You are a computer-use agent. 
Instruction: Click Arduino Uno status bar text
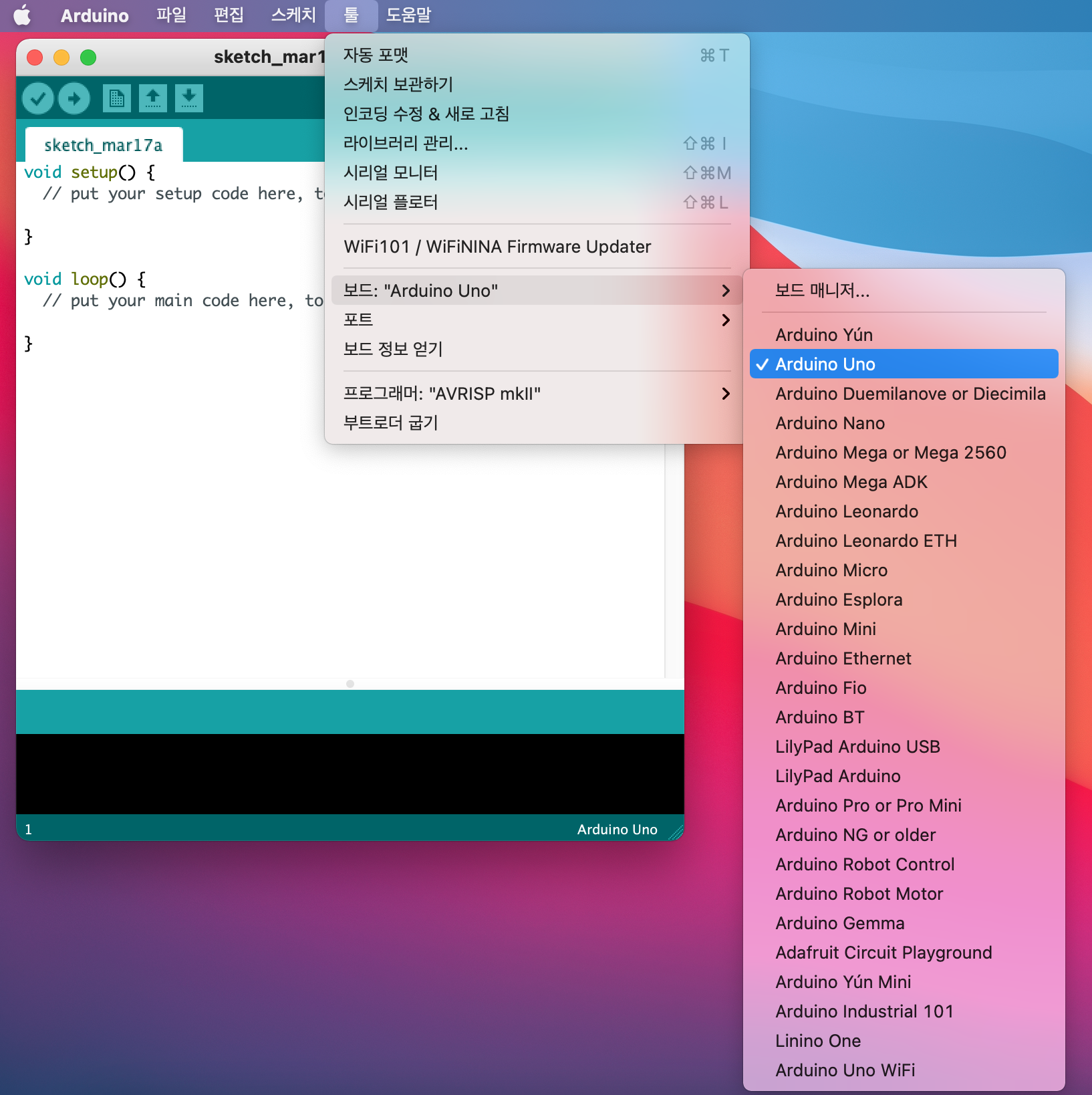pyautogui.click(x=617, y=829)
